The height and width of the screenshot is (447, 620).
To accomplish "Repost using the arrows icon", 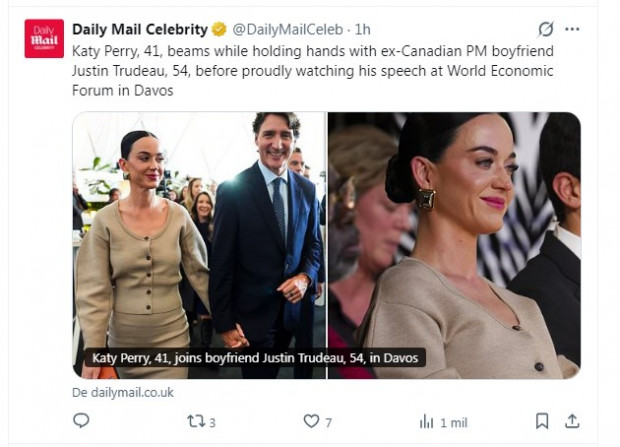I will 196,421.
